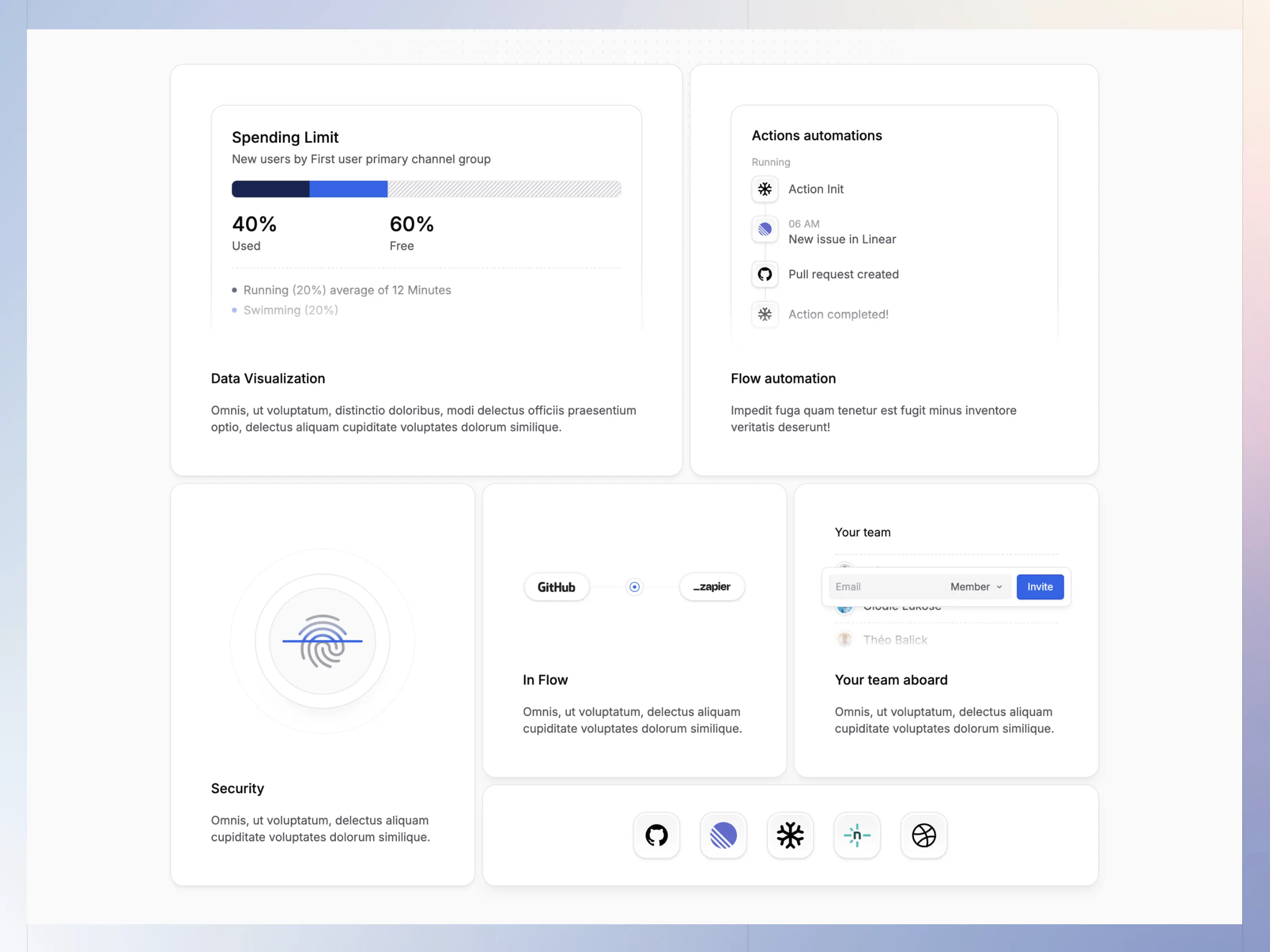The height and width of the screenshot is (952, 1270).
Task: Click the Théo Balick avatar
Action: click(x=844, y=639)
